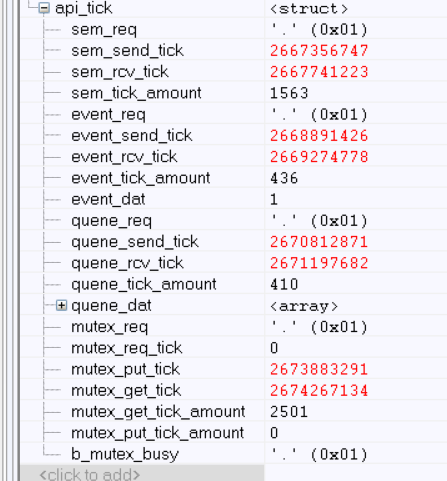Select the event_req member
447x481 pixels.
point(108,115)
